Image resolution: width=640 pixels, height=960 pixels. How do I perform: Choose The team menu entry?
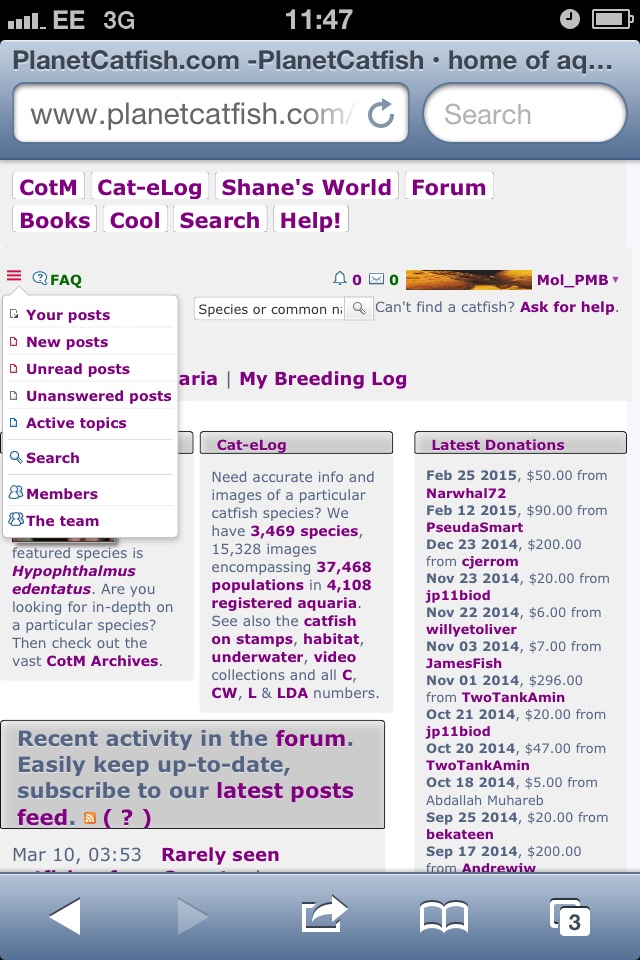(62, 520)
